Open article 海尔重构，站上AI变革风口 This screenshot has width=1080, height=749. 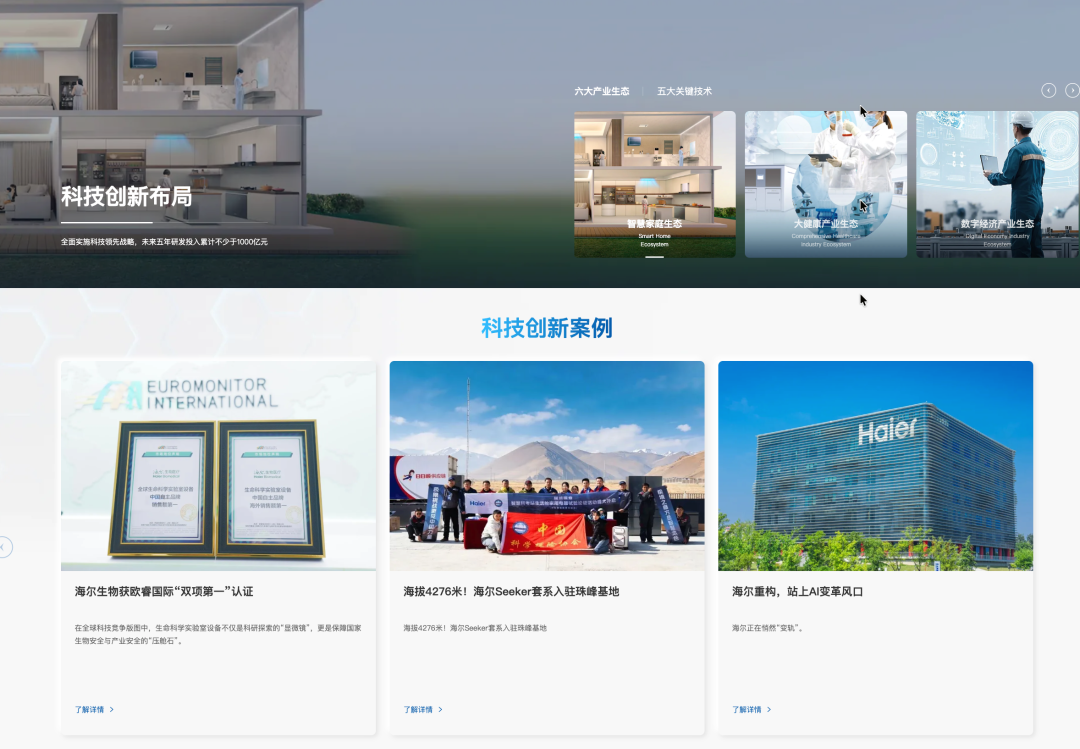click(x=798, y=591)
